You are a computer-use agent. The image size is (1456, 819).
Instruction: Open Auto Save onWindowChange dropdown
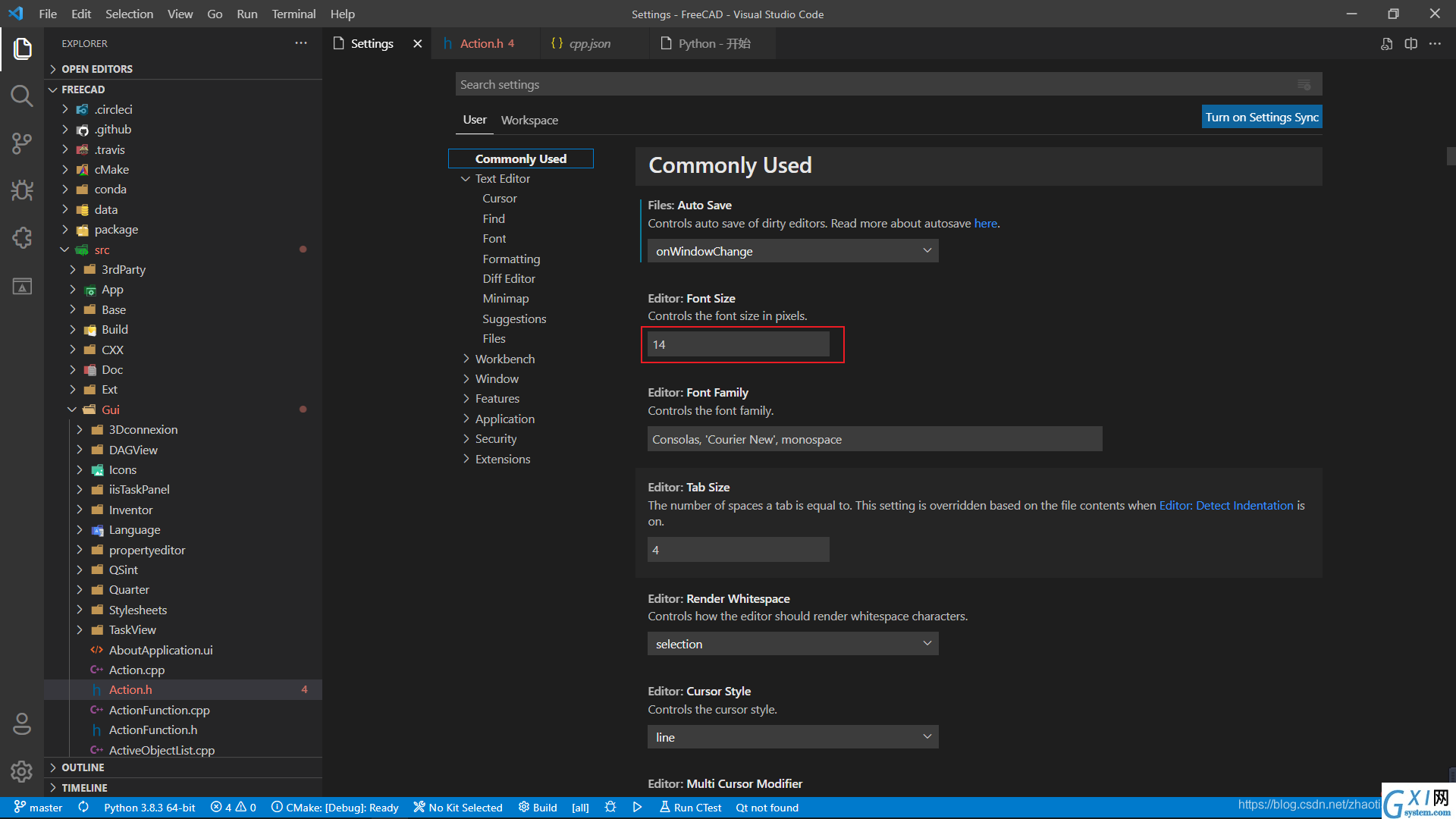(x=792, y=251)
